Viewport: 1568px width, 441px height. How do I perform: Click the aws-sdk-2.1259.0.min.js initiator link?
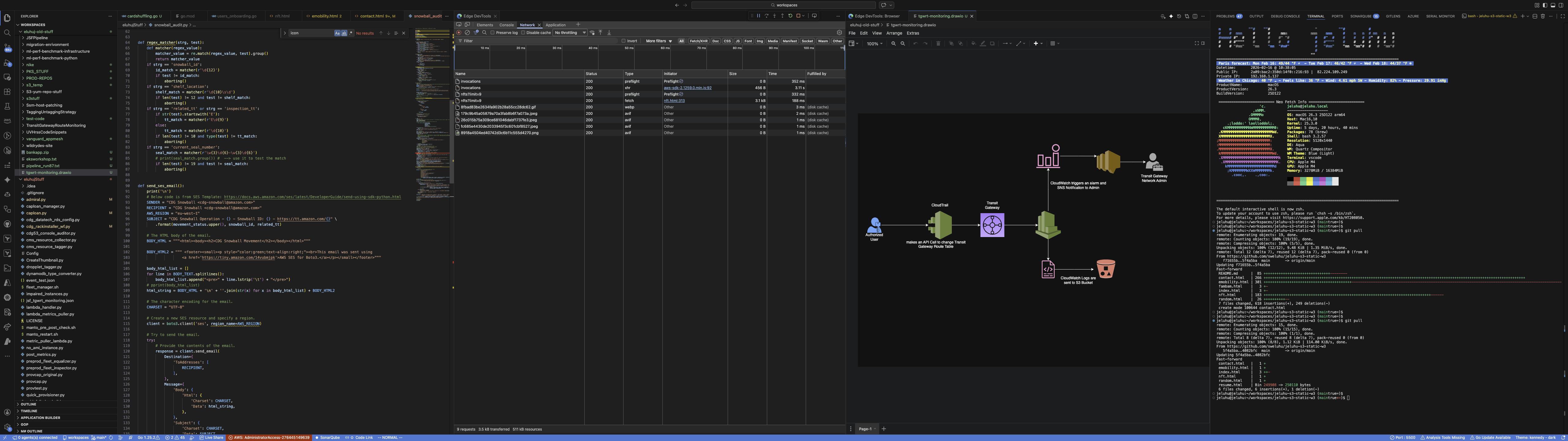point(687,88)
